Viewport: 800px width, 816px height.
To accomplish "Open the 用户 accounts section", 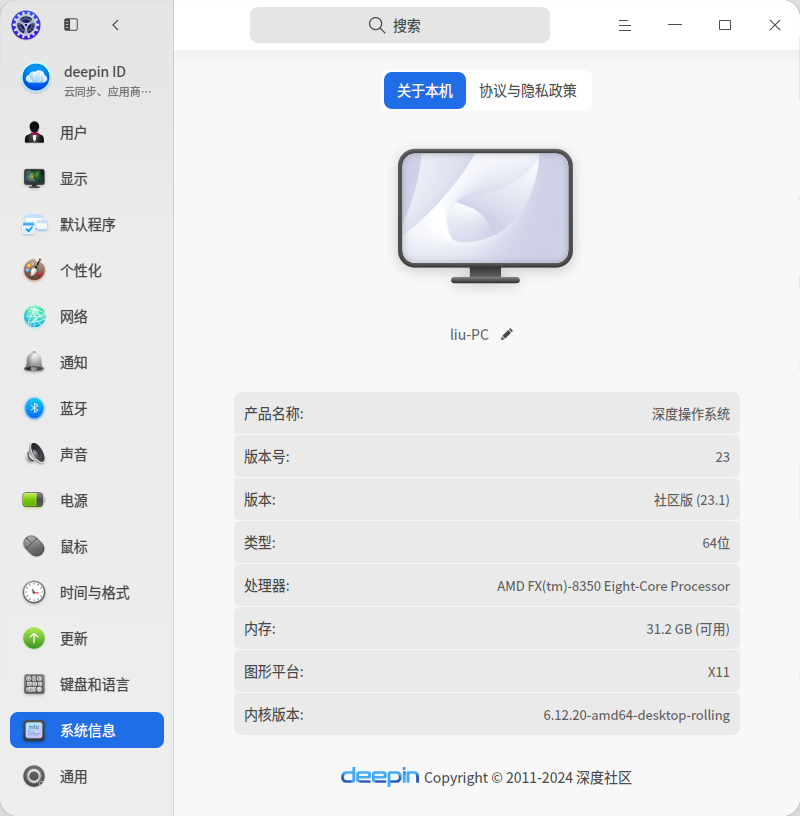I will (x=87, y=133).
